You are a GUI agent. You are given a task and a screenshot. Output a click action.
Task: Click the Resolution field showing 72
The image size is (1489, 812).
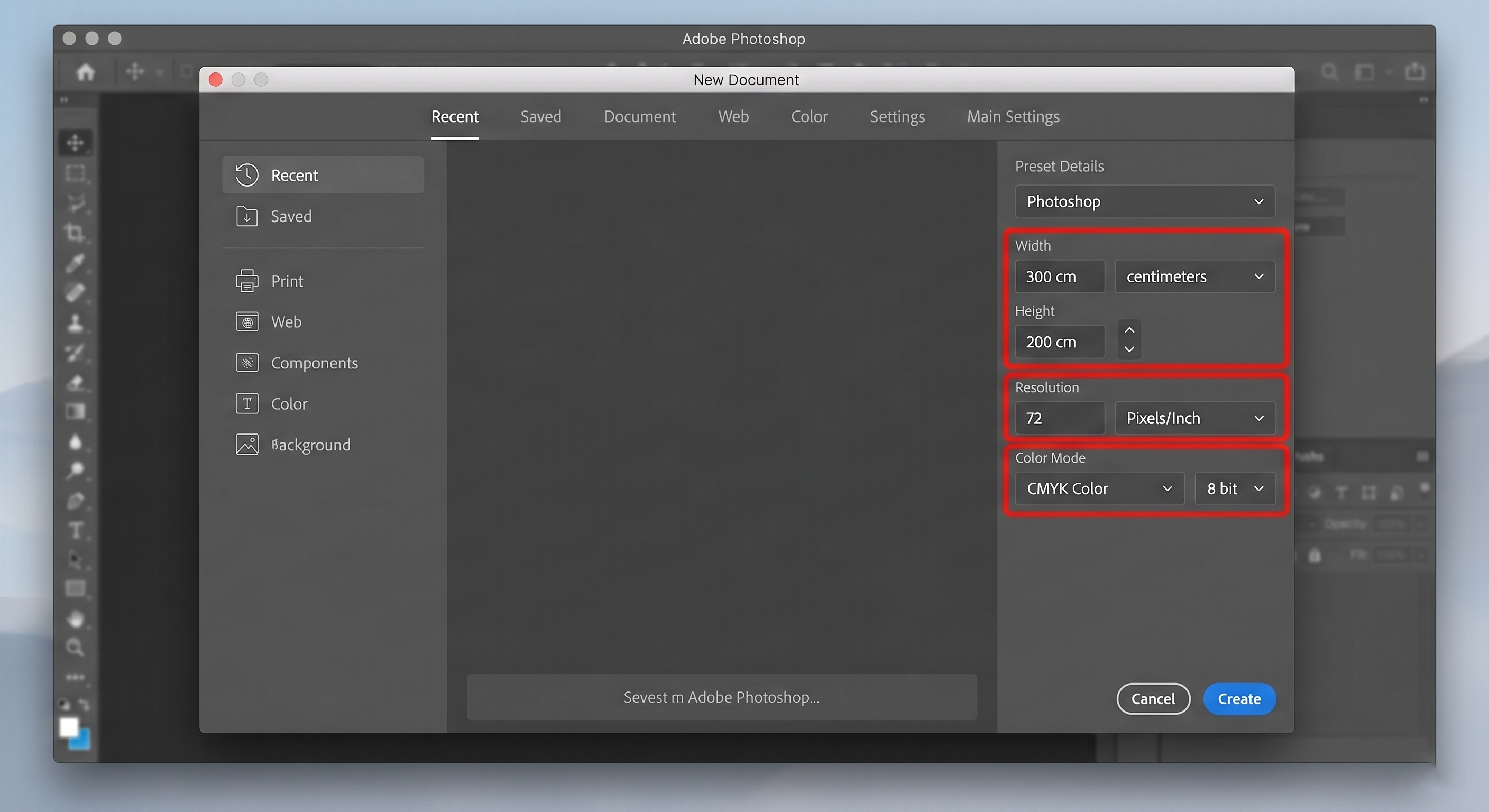click(1060, 418)
